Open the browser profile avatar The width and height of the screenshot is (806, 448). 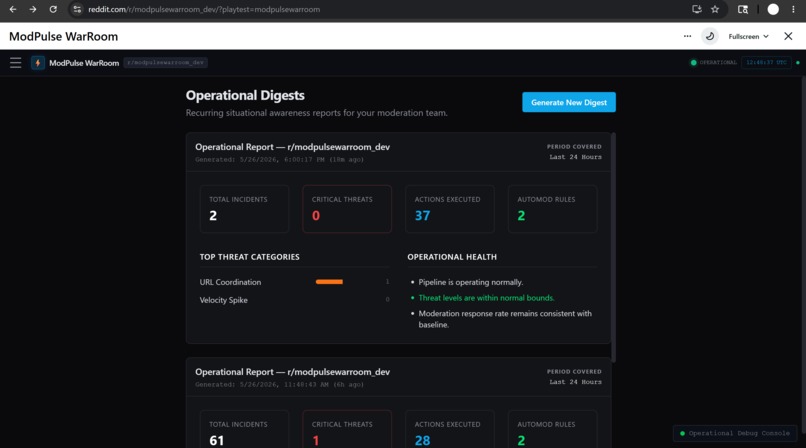click(773, 9)
